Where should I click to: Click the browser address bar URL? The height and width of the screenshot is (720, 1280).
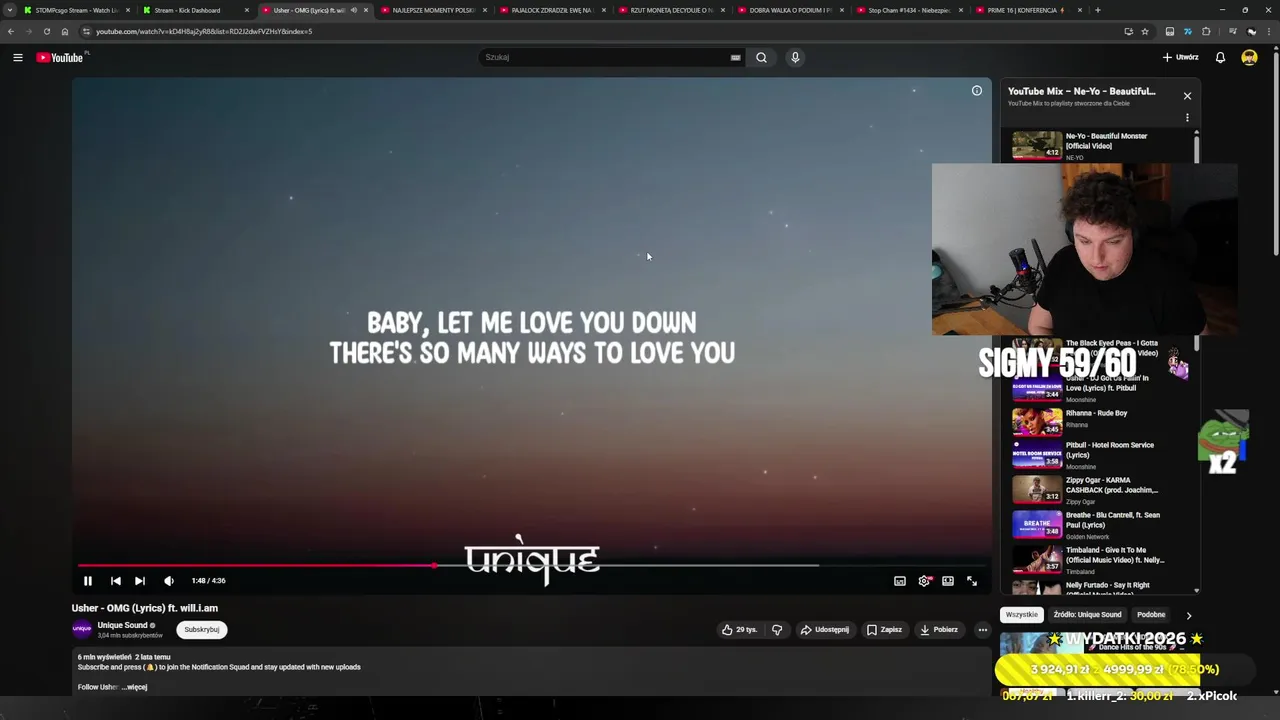[204, 31]
